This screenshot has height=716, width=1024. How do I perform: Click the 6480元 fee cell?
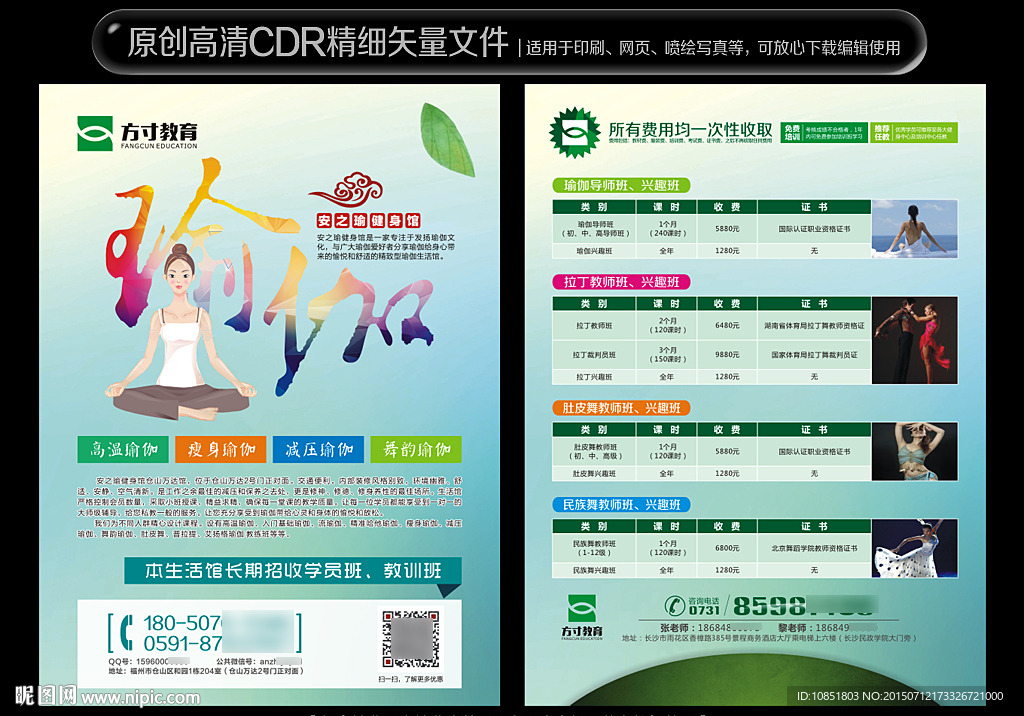[x=727, y=325]
